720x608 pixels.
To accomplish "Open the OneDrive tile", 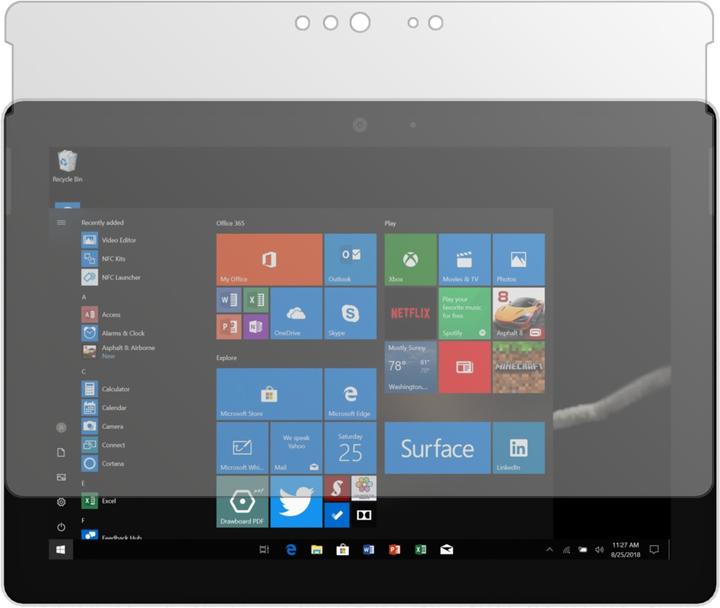I will point(296,314).
